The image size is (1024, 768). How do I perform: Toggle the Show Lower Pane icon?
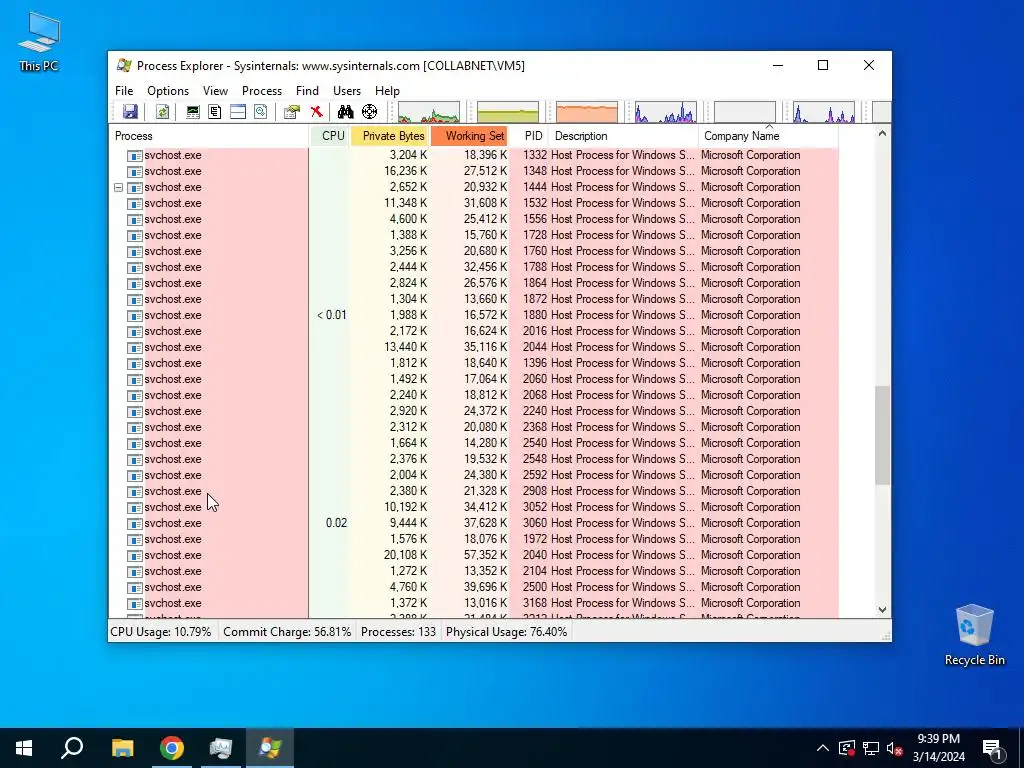238,112
